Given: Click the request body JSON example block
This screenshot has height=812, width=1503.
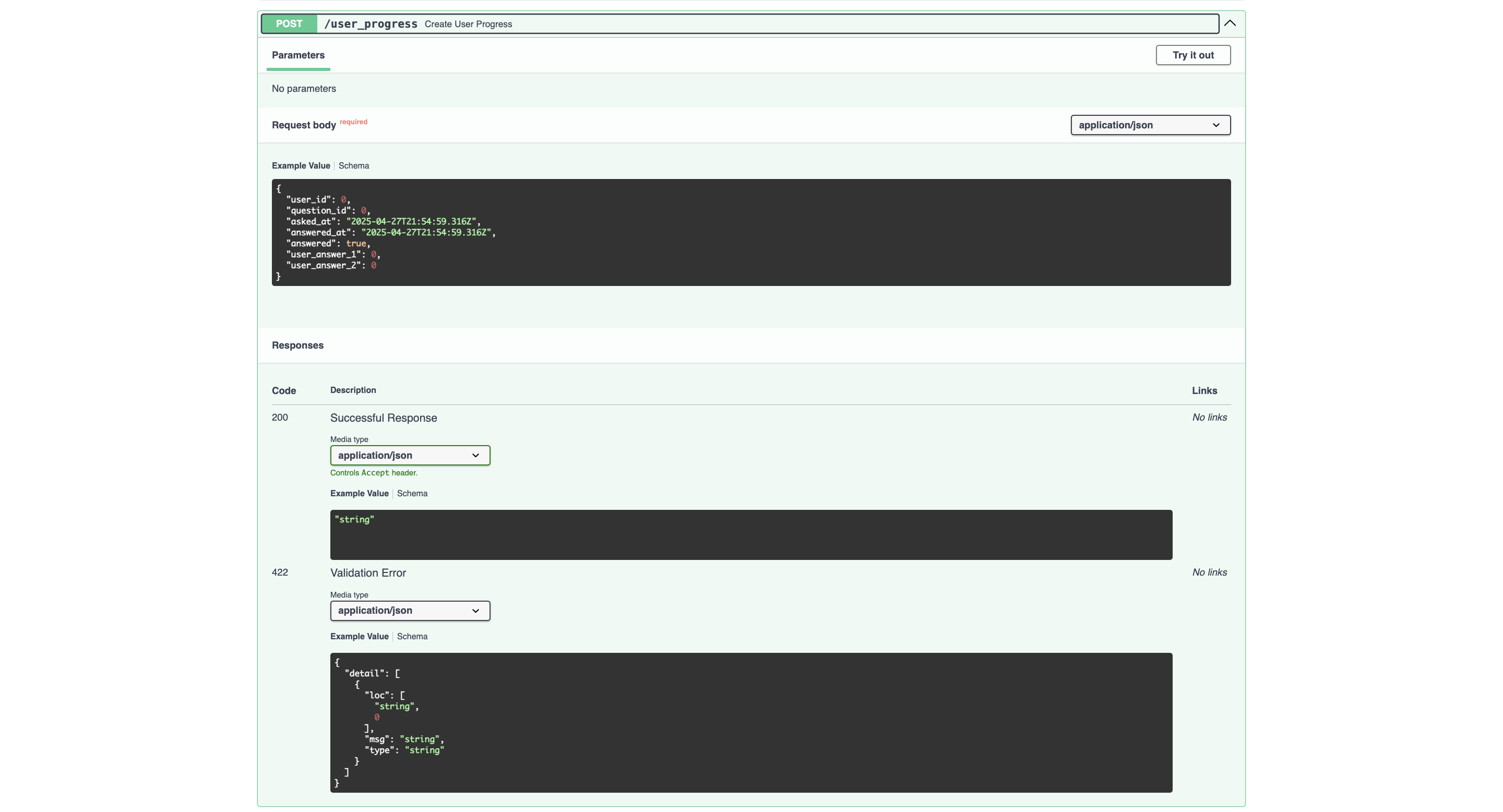Looking at the screenshot, I should click(750, 232).
